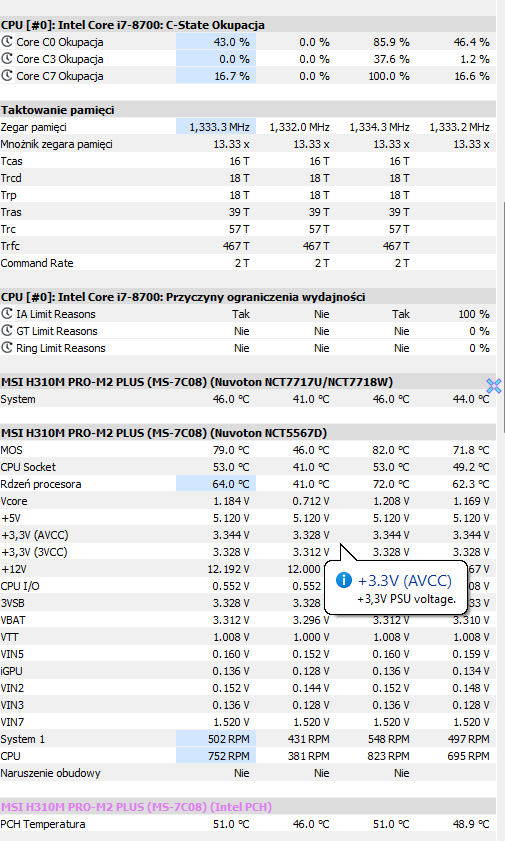This screenshot has height=841, width=505.
Task: Select the CPU C-State Okupacja section header
Action: point(248,25)
